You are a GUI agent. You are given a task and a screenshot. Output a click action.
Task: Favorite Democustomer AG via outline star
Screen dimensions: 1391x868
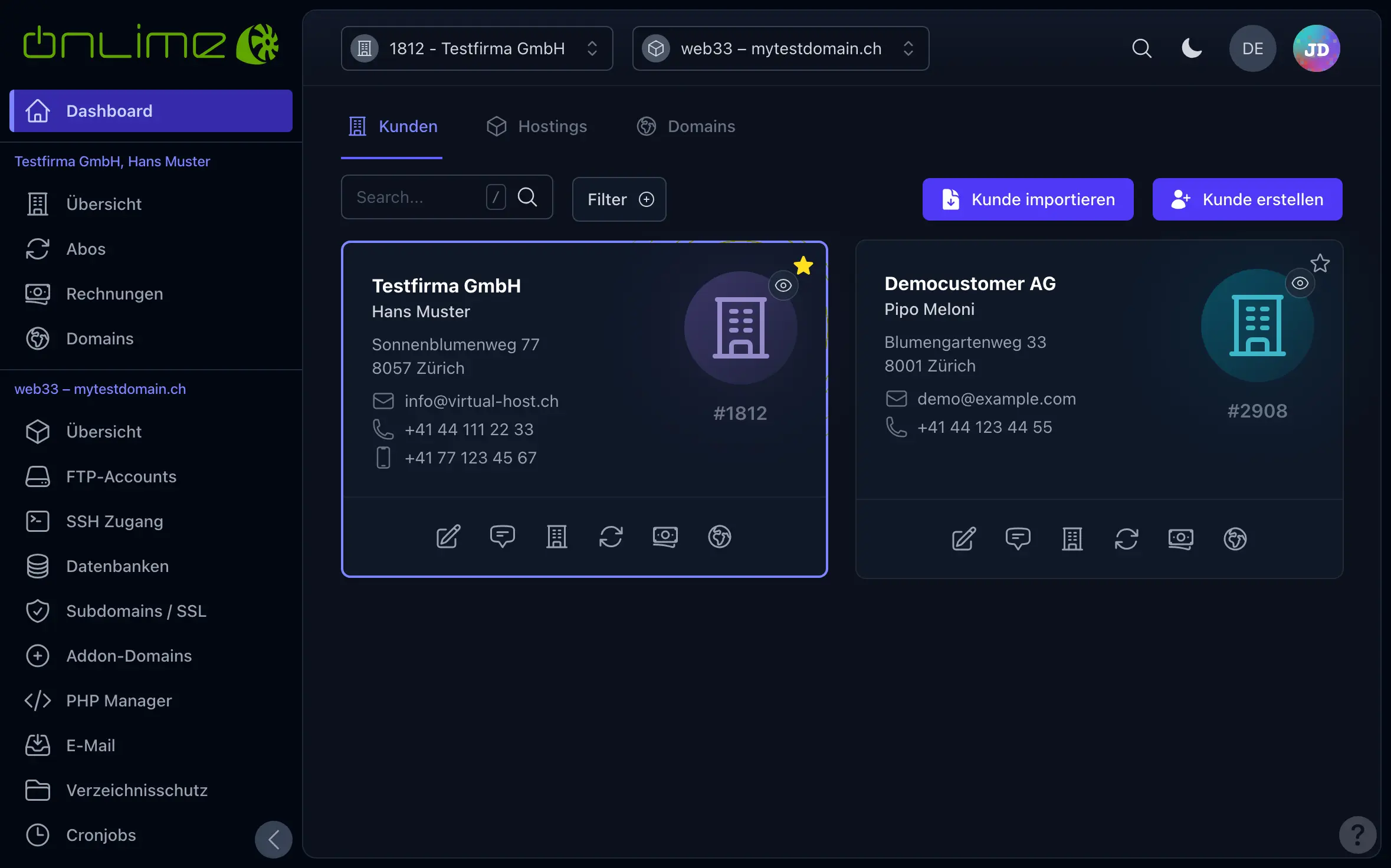[x=1320, y=263]
